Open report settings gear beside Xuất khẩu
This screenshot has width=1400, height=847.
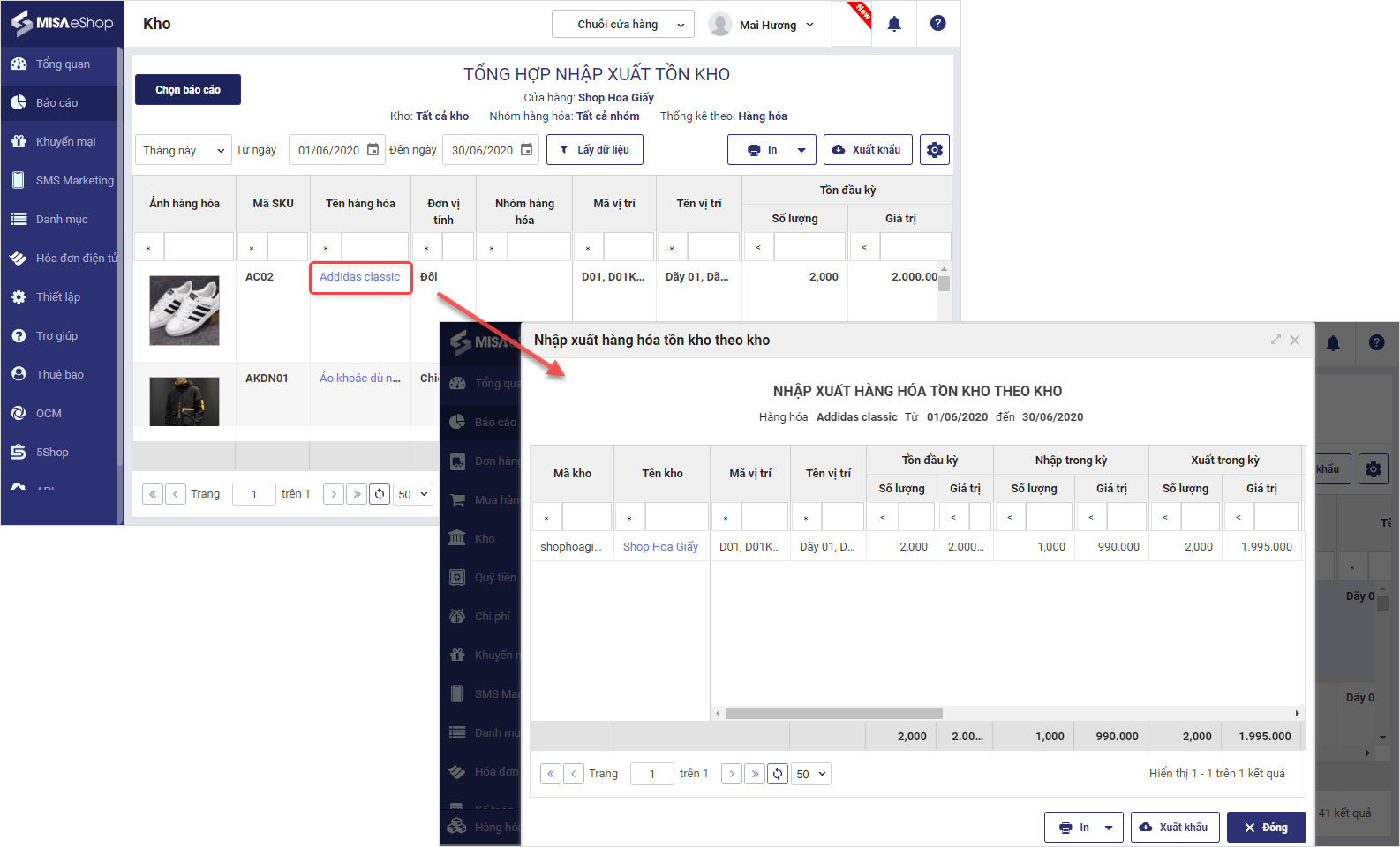tap(934, 150)
